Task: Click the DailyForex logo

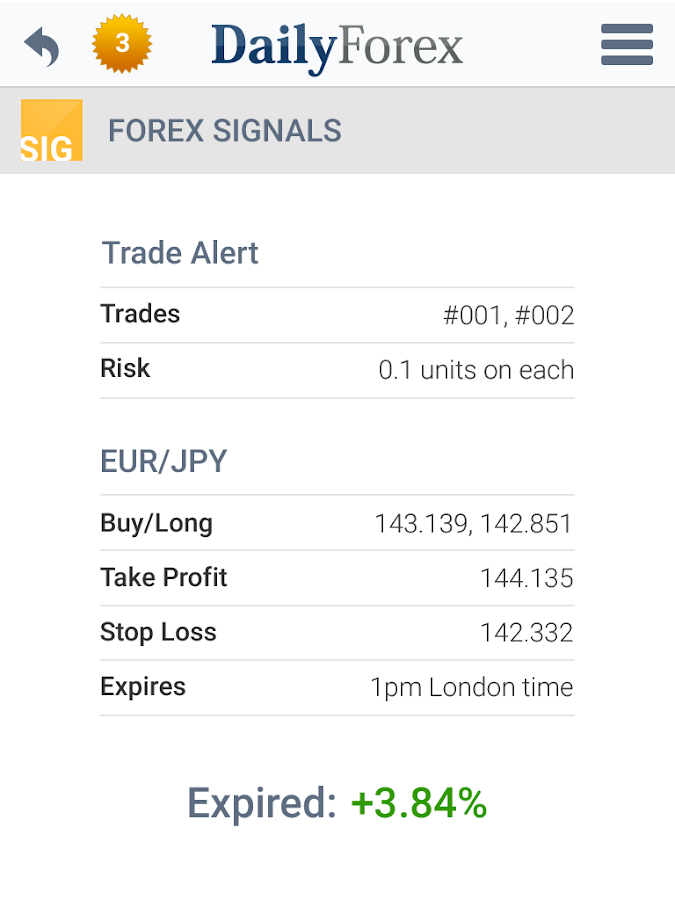Action: tap(337, 46)
